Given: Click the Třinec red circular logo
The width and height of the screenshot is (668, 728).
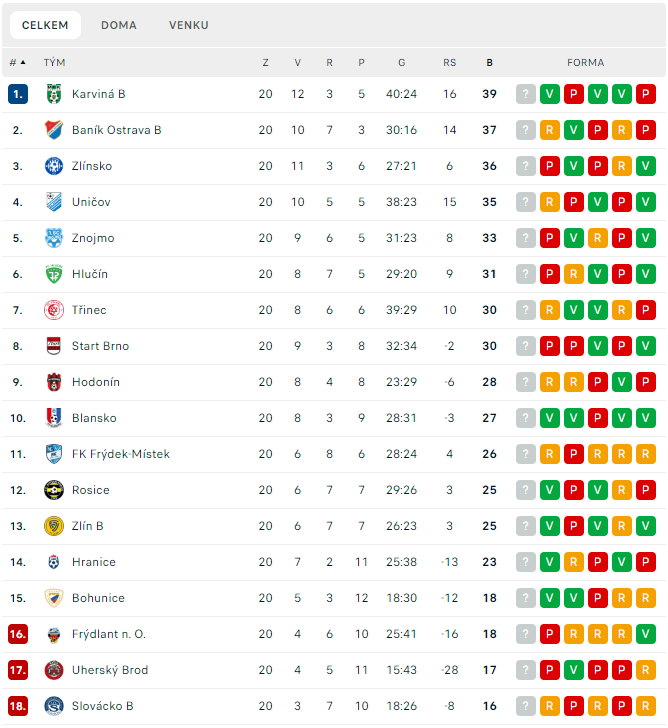Looking at the screenshot, I should pyautogui.click(x=54, y=310).
